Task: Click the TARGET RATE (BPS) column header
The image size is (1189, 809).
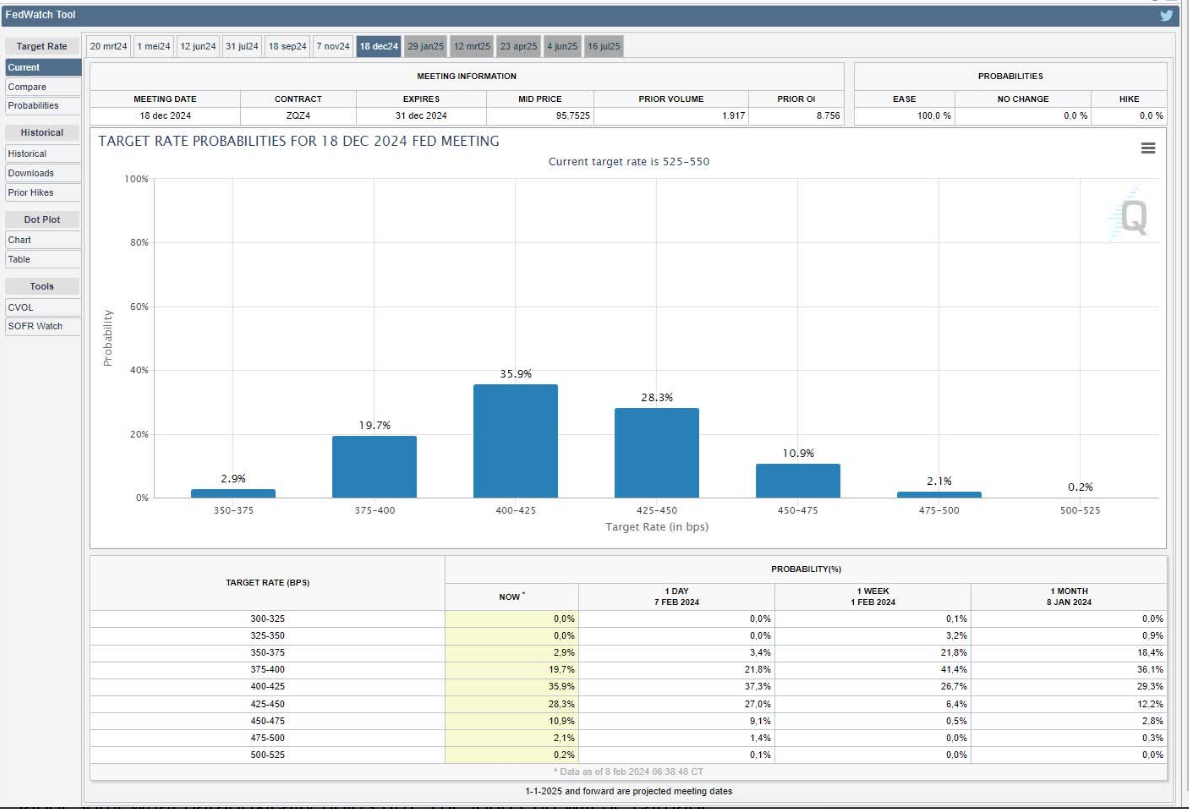Action: [x=268, y=583]
